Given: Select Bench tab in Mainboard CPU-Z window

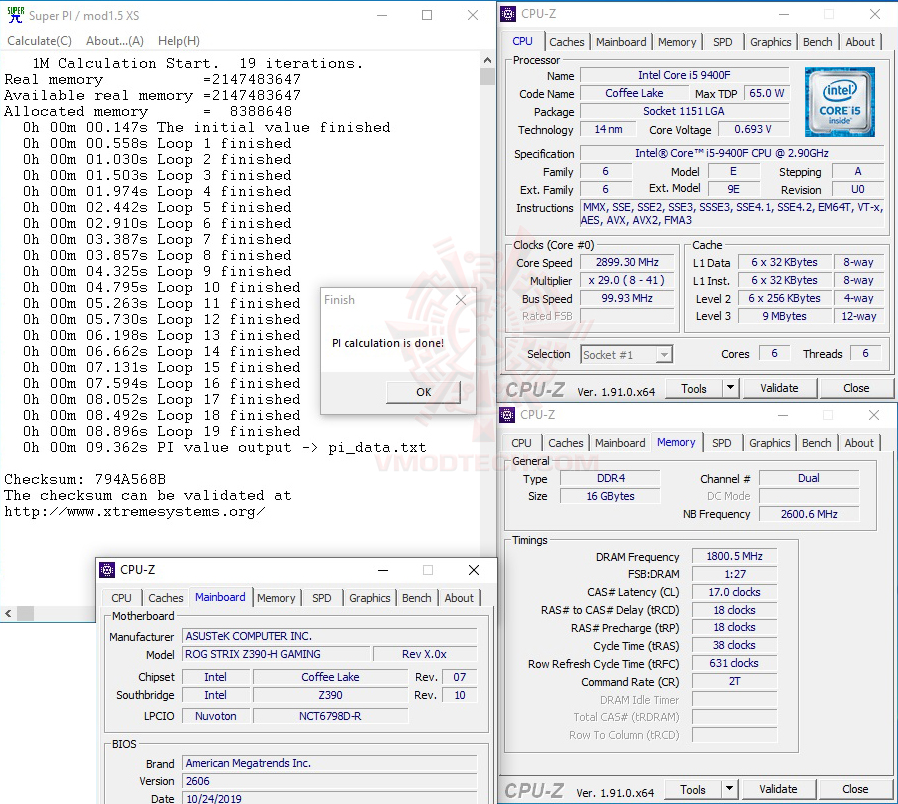Looking at the screenshot, I should (x=416, y=598).
